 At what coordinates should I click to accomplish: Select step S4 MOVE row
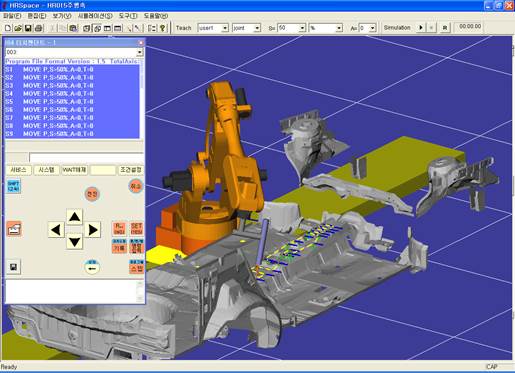[x=72, y=93]
